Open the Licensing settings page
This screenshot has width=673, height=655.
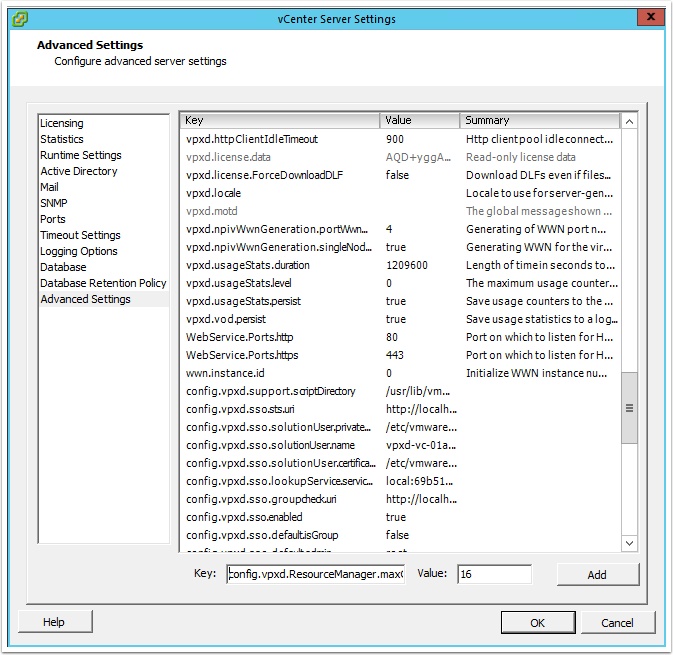pos(62,123)
